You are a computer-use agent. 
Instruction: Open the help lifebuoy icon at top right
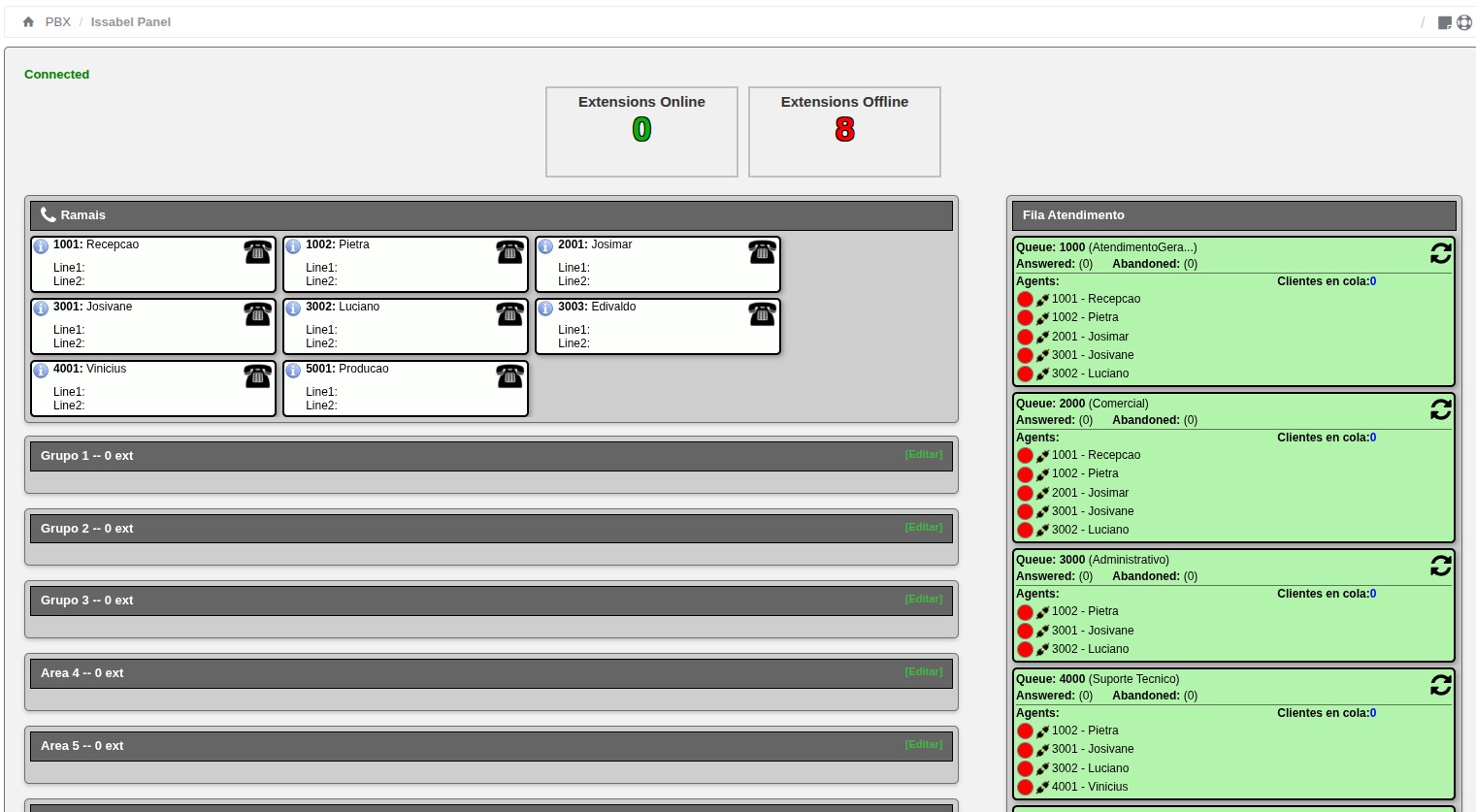pyautogui.click(x=1464, y=22)
